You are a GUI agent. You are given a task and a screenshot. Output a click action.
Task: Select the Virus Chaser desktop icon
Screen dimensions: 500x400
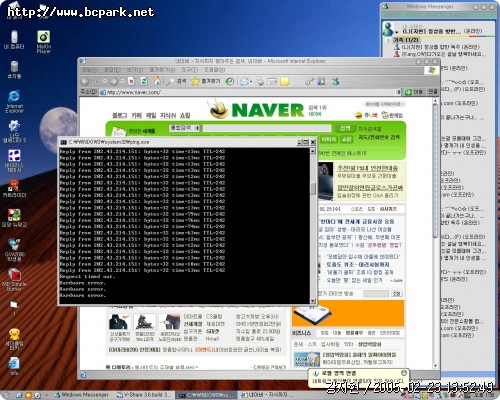(14, 161)
